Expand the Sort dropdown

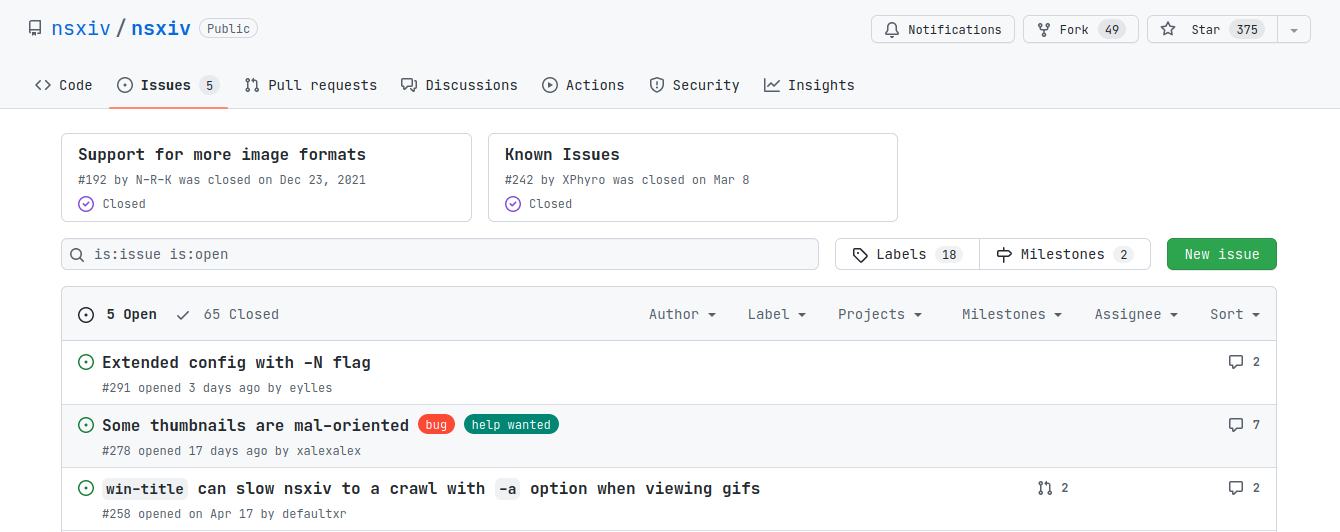point(1234,314)
